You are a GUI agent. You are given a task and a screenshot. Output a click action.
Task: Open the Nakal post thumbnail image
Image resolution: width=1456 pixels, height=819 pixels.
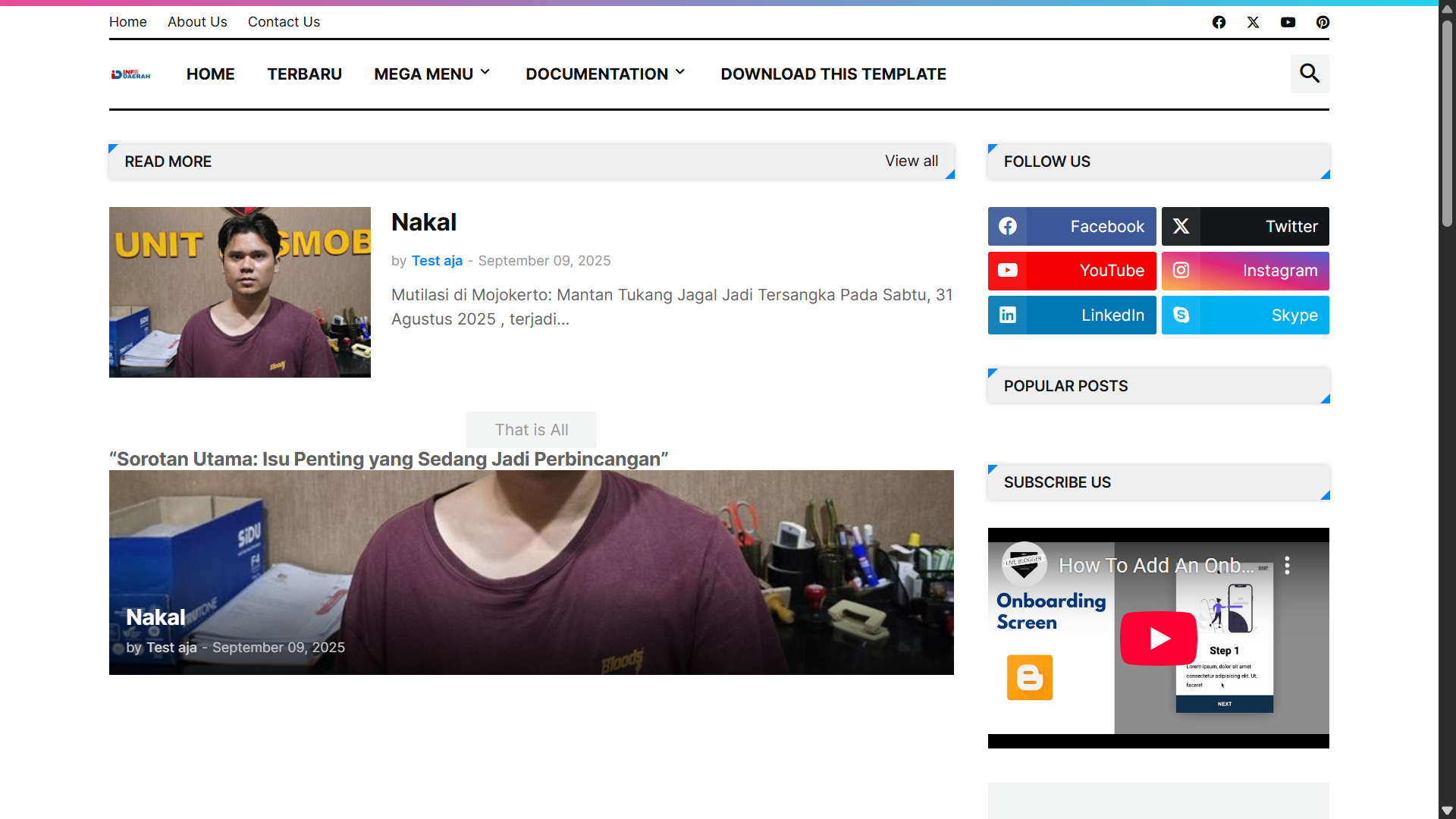[x=240, y=292]
